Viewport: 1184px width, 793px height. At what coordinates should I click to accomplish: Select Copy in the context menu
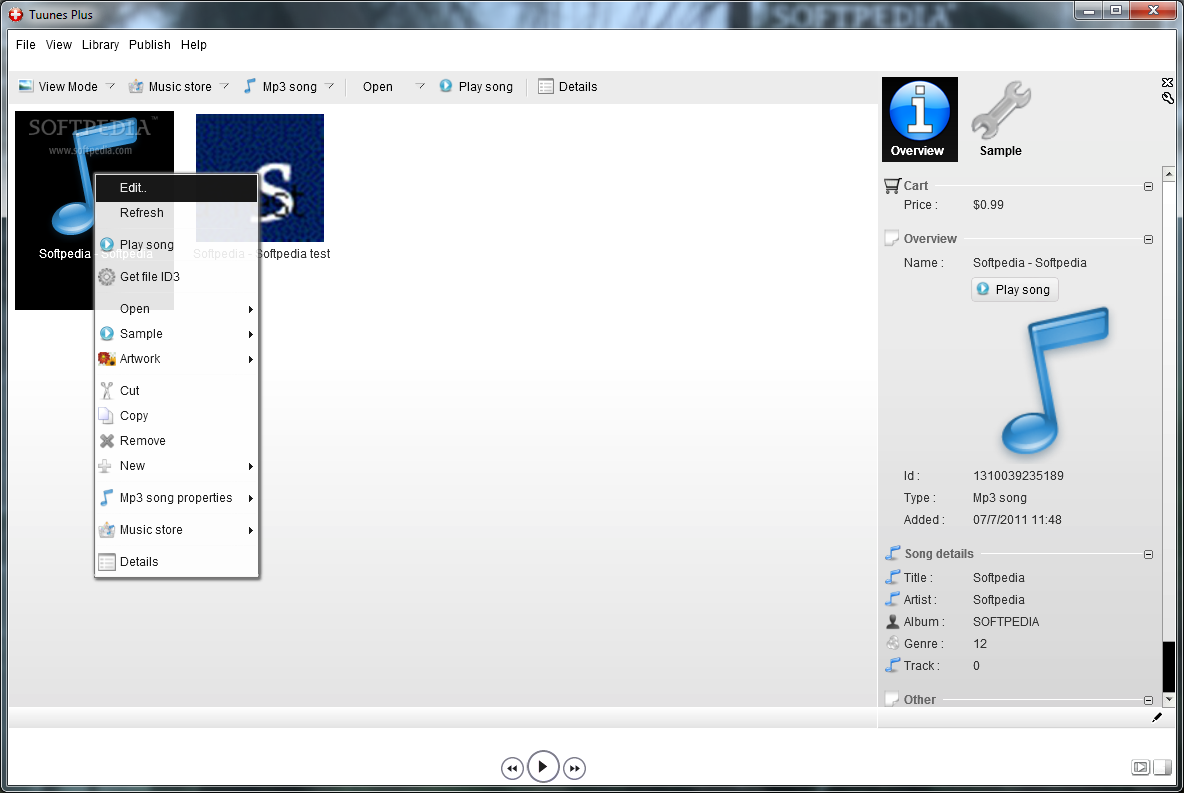[177, 416]
